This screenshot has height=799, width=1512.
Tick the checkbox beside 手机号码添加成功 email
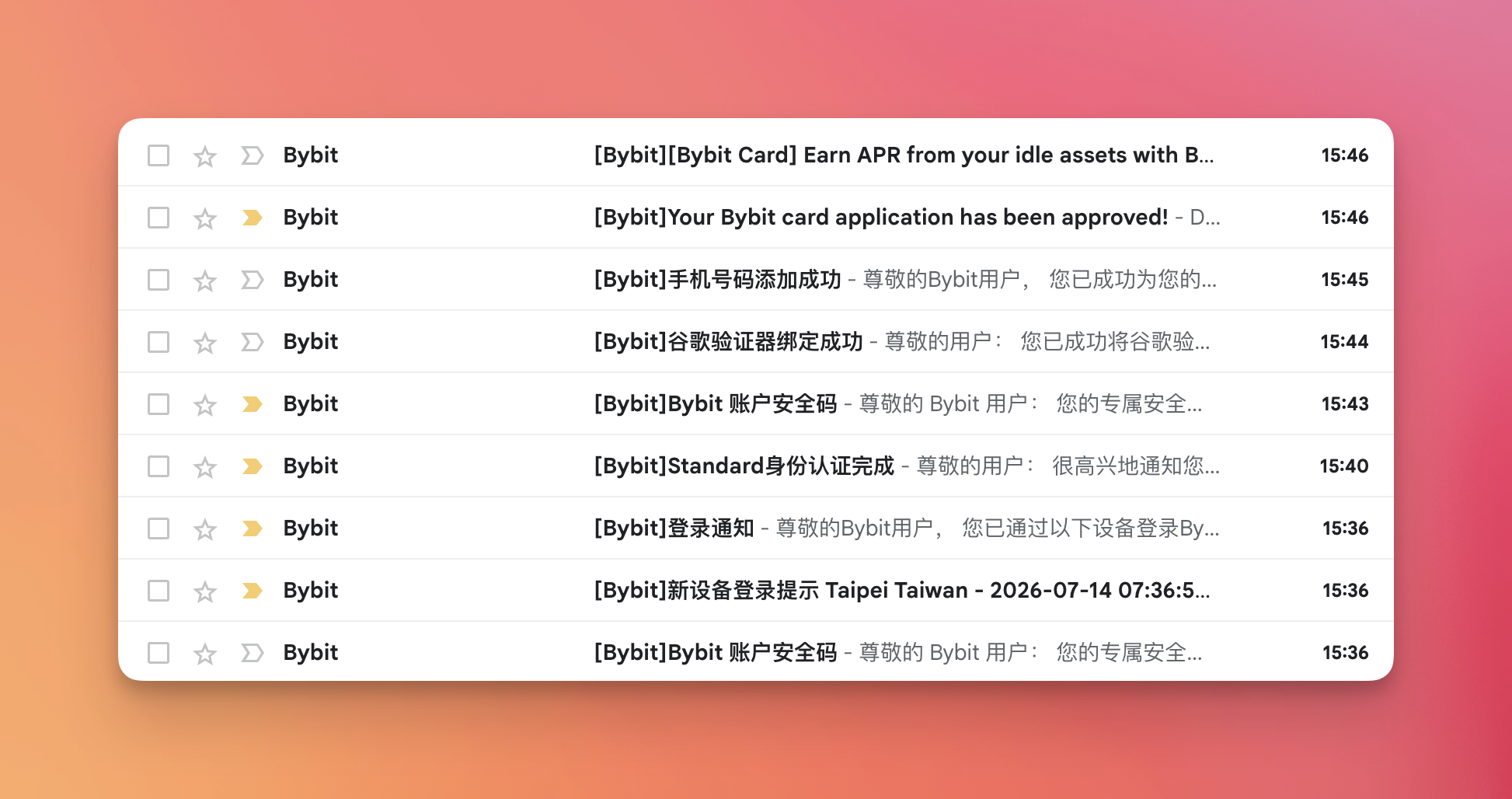(159, 280)
